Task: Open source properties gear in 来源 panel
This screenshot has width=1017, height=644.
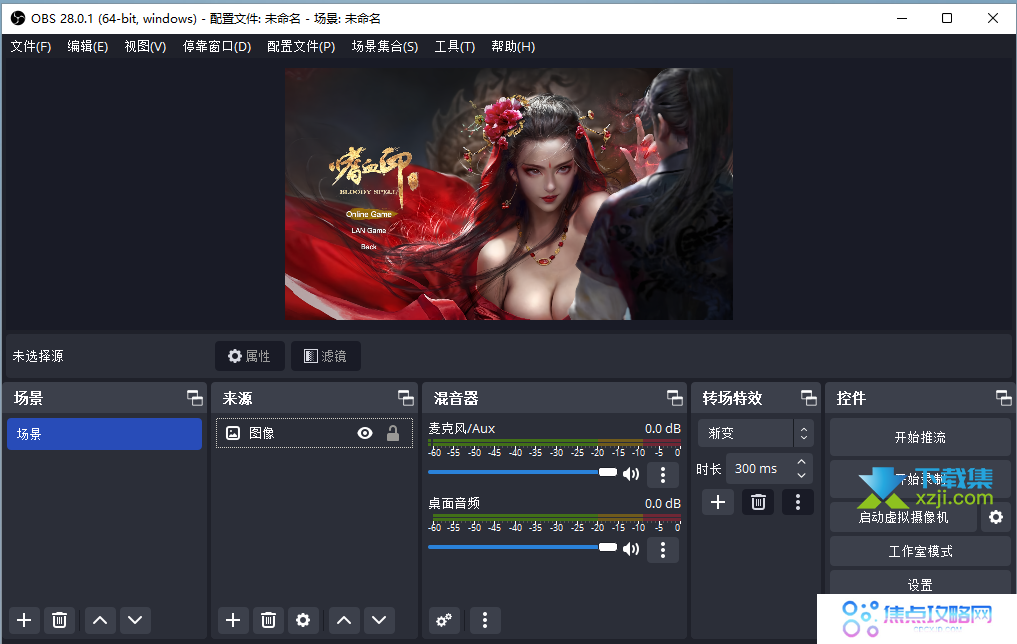Action: pyautogui.click(x=303, y=621)
